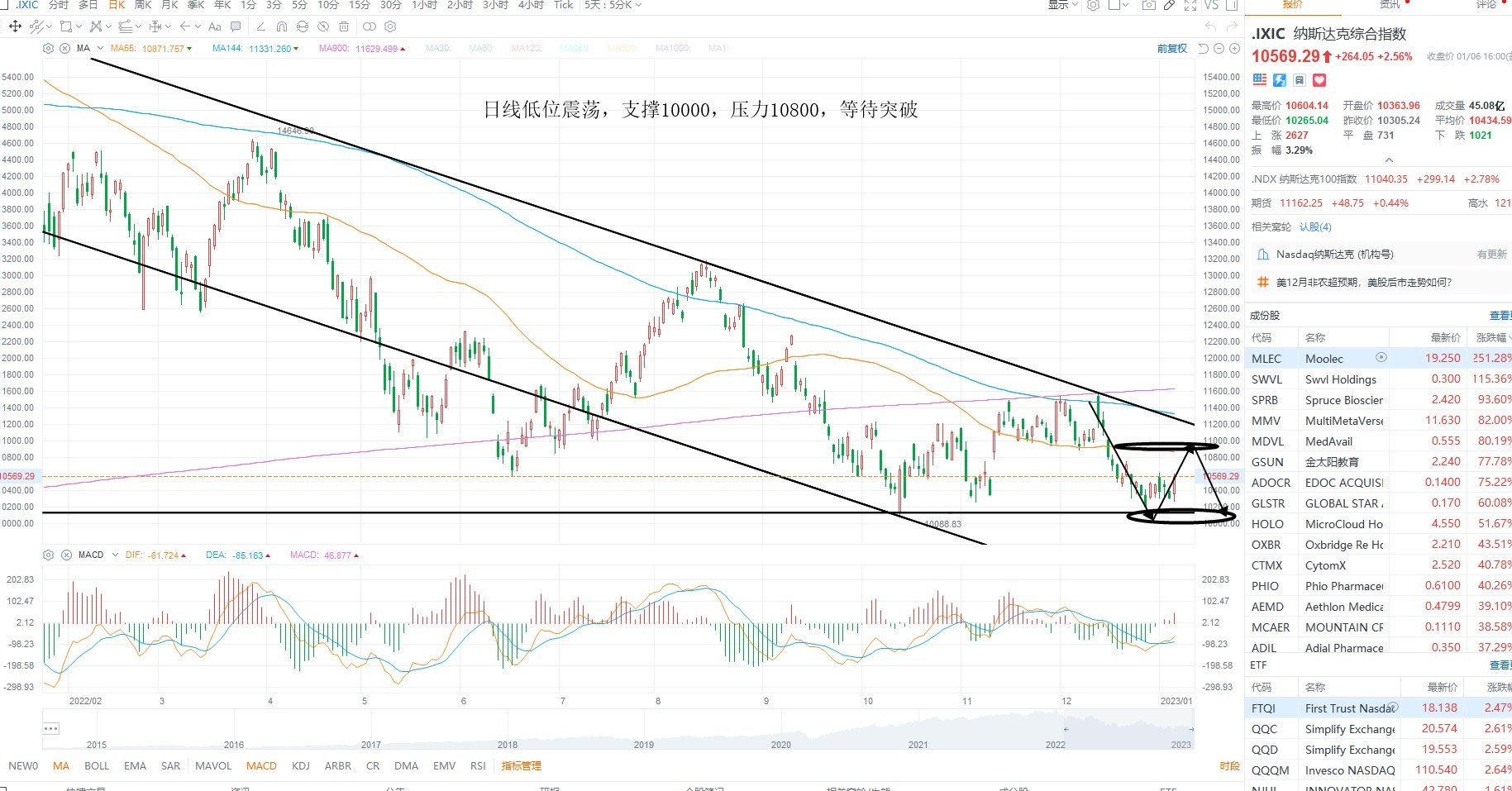Click the text annotation Aa tool
This screenshot has width=1512, height=791.
(x=215, y=26)
